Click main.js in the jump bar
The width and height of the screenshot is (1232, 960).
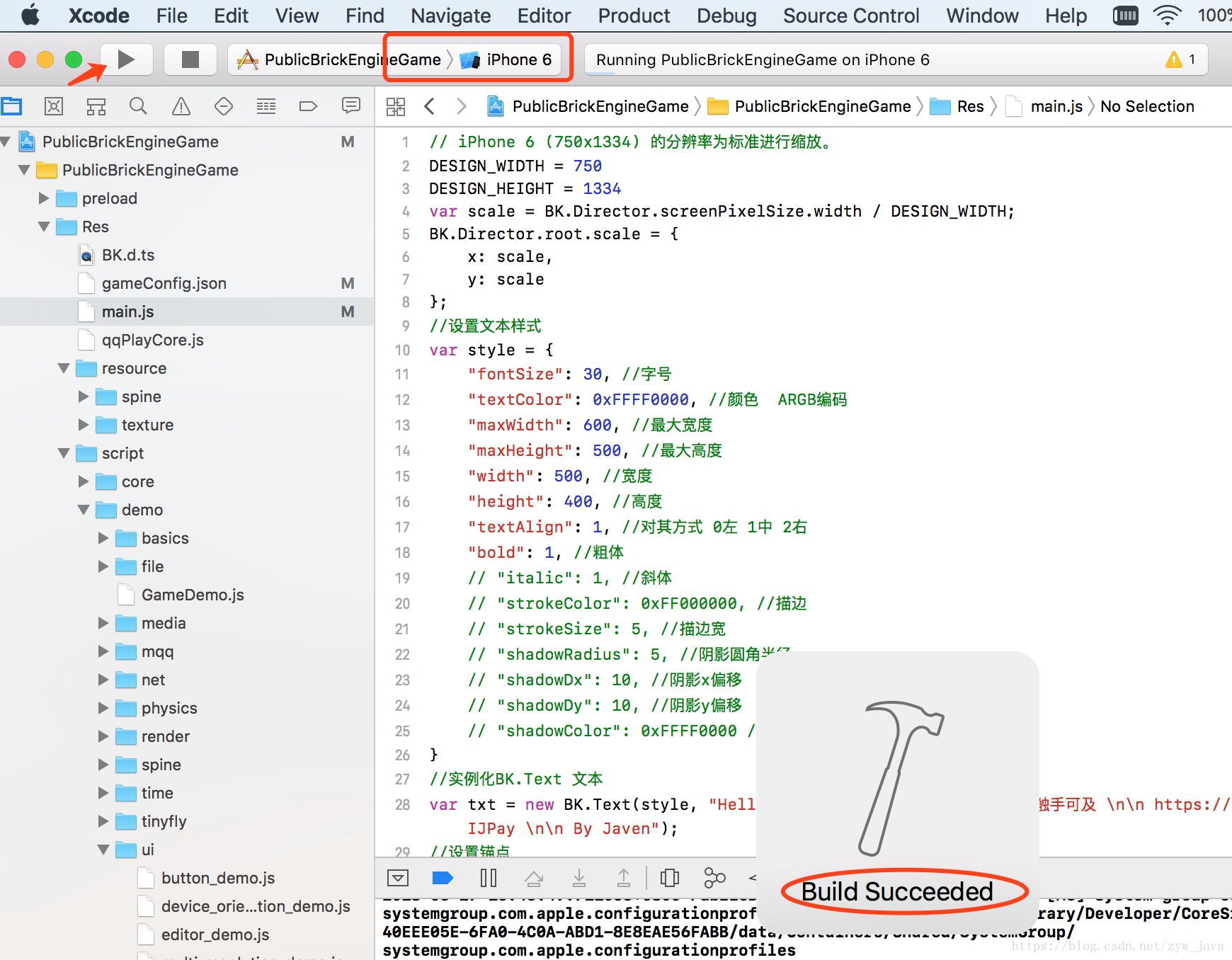click(1045, 106)
